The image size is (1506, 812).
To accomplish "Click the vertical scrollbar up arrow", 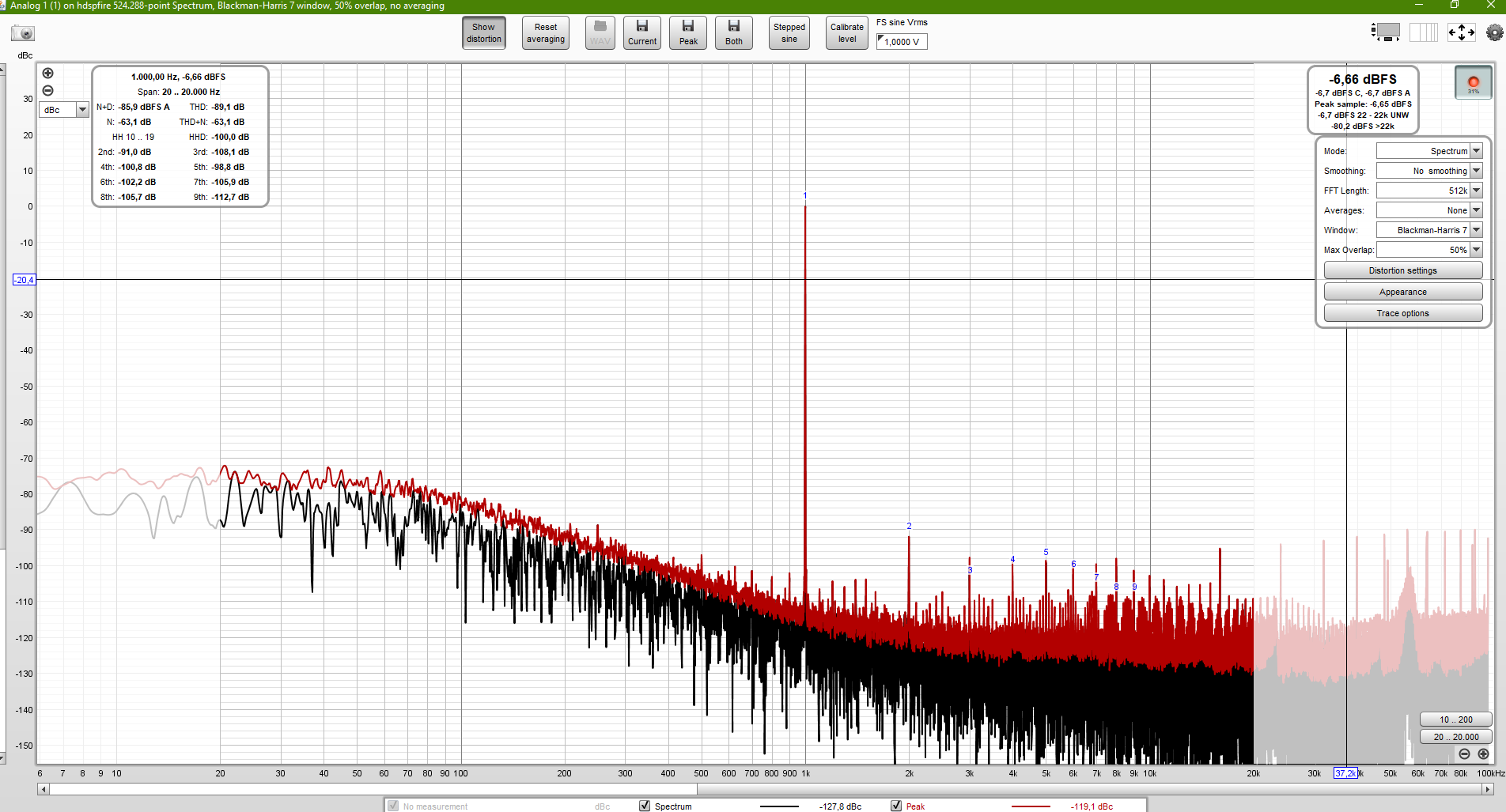I will coord(2,70).
